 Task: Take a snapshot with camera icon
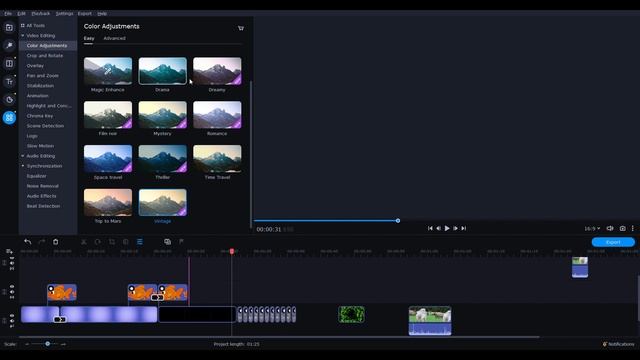[x=622, y=229]
